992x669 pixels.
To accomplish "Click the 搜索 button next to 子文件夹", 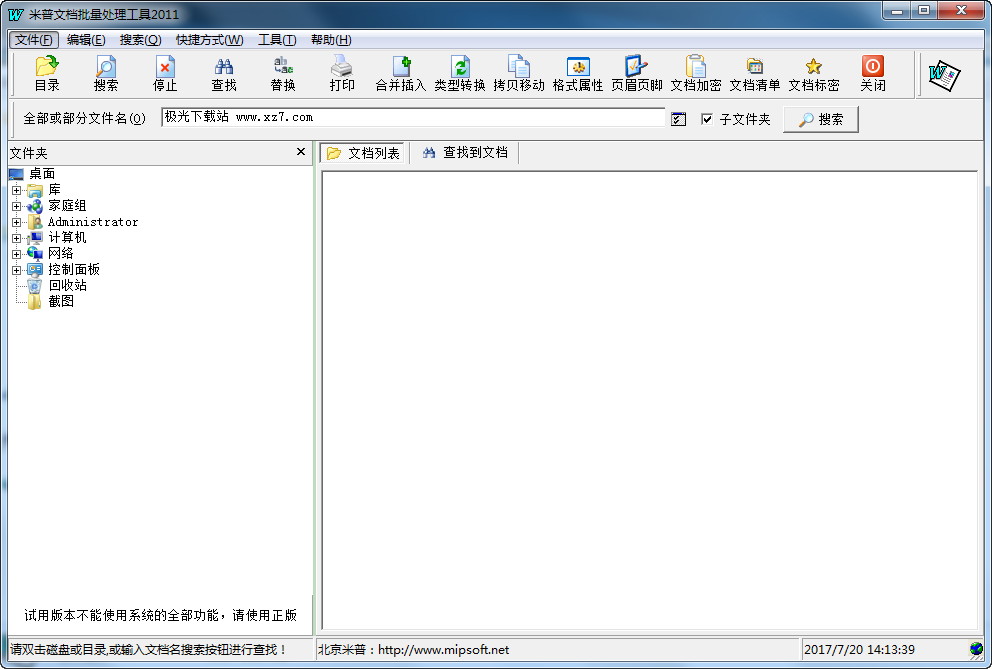I will point(821,119).
